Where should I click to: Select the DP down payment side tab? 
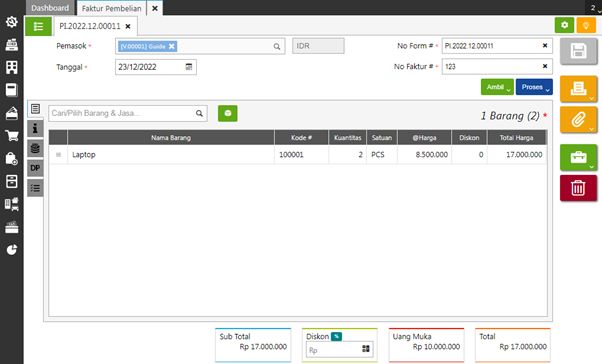[x=35, y=168]
